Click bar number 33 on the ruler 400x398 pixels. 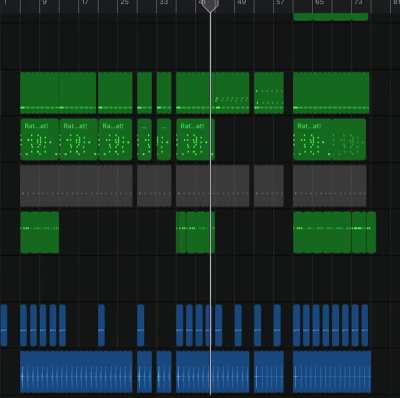(164, 3)
